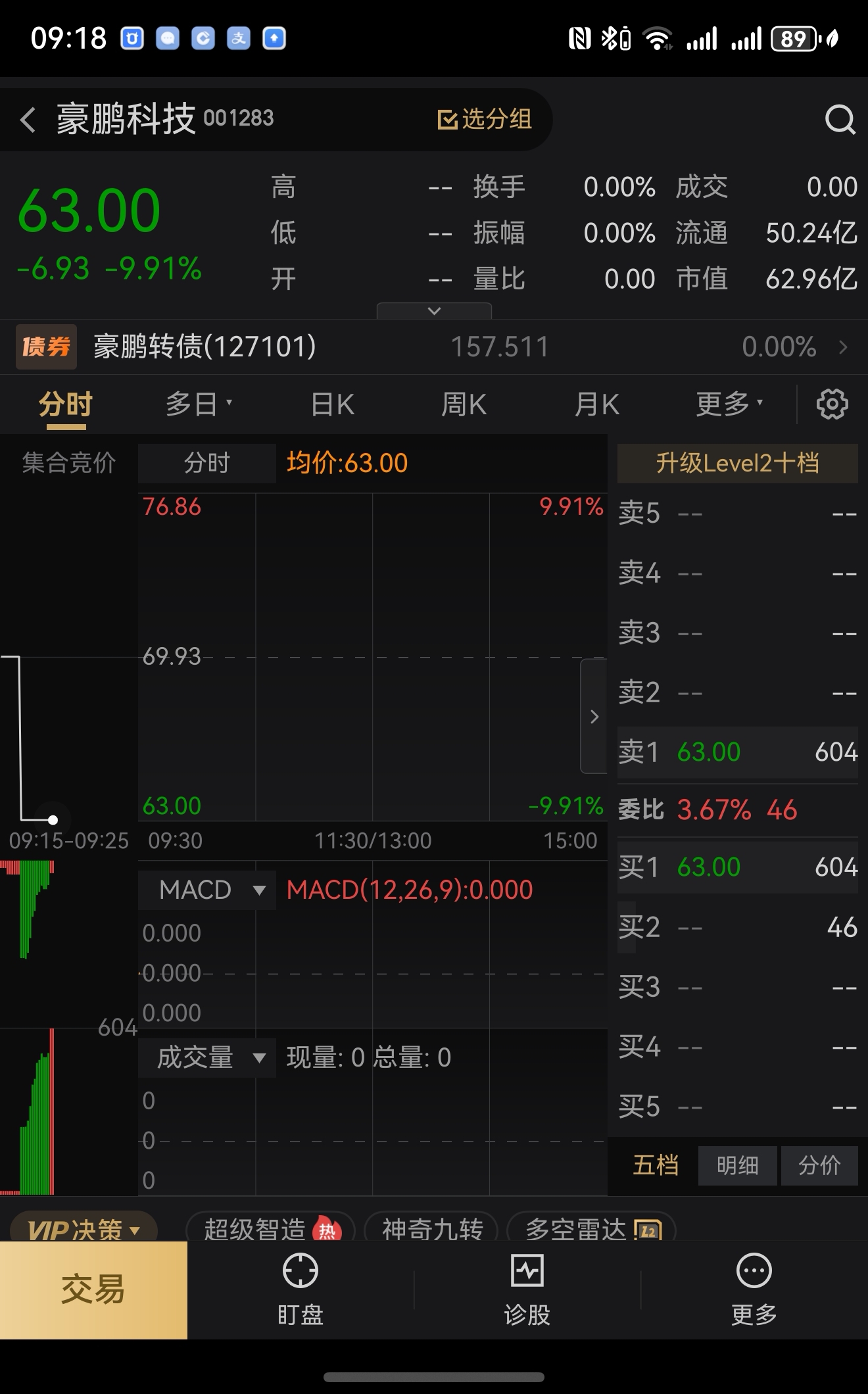Image resolution: width=868 pixels, height=1394 pixels.
Task: Tap the 交易 trade button
Action: coord(93,1289)
